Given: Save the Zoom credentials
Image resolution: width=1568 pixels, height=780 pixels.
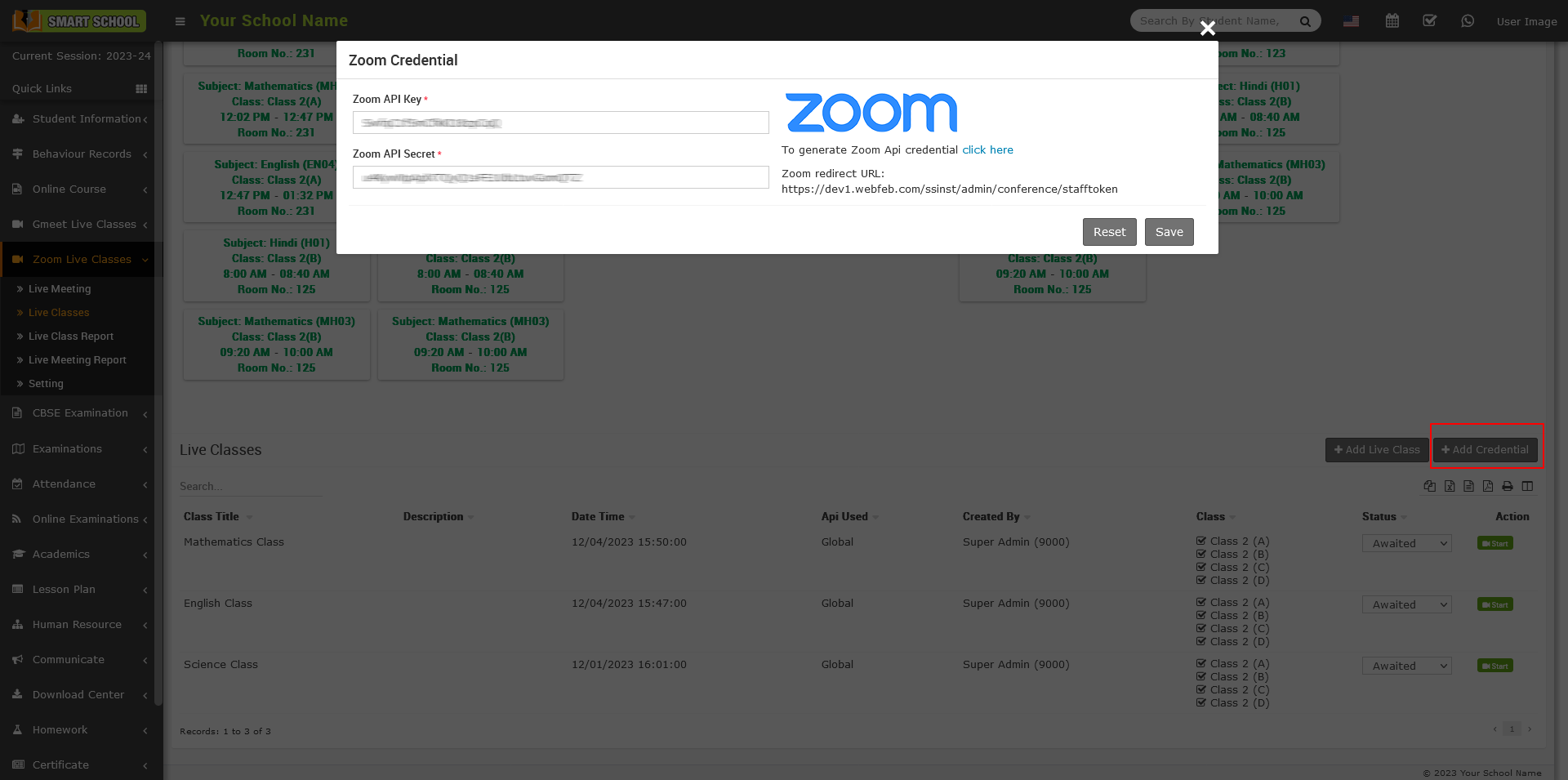Looking at the screenshot, I should tap(1169, 232).
